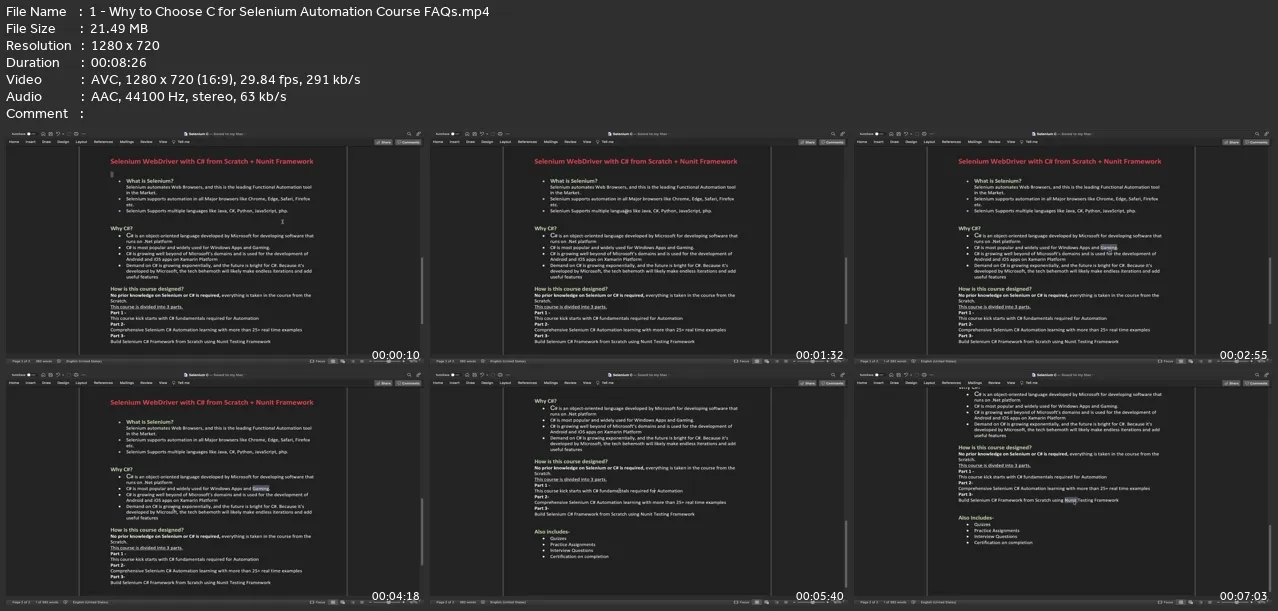The image size is (1278, 611).
Task: Click 'Why C#?' heading in the 00:04:18 frame
Action: pos(121,469)
